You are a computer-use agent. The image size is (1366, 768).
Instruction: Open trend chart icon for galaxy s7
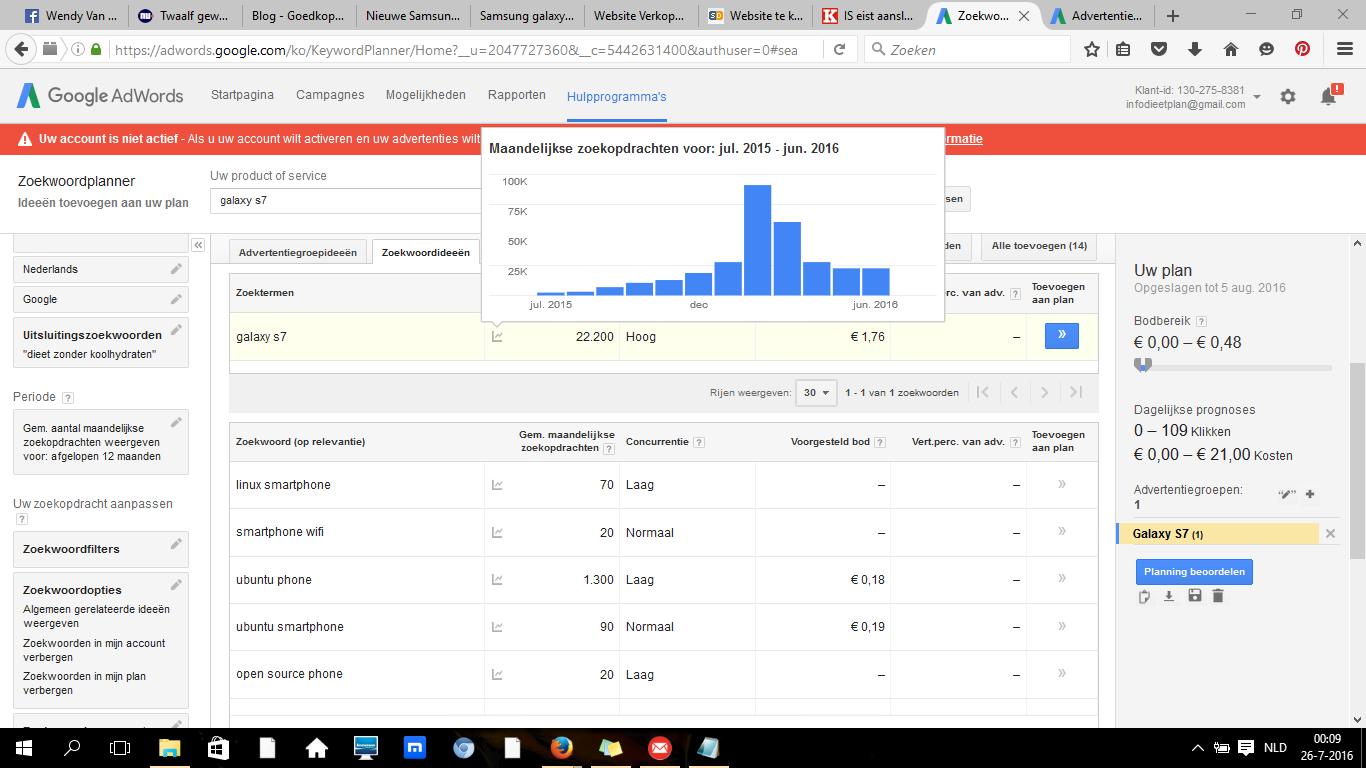tap(497, 337)
